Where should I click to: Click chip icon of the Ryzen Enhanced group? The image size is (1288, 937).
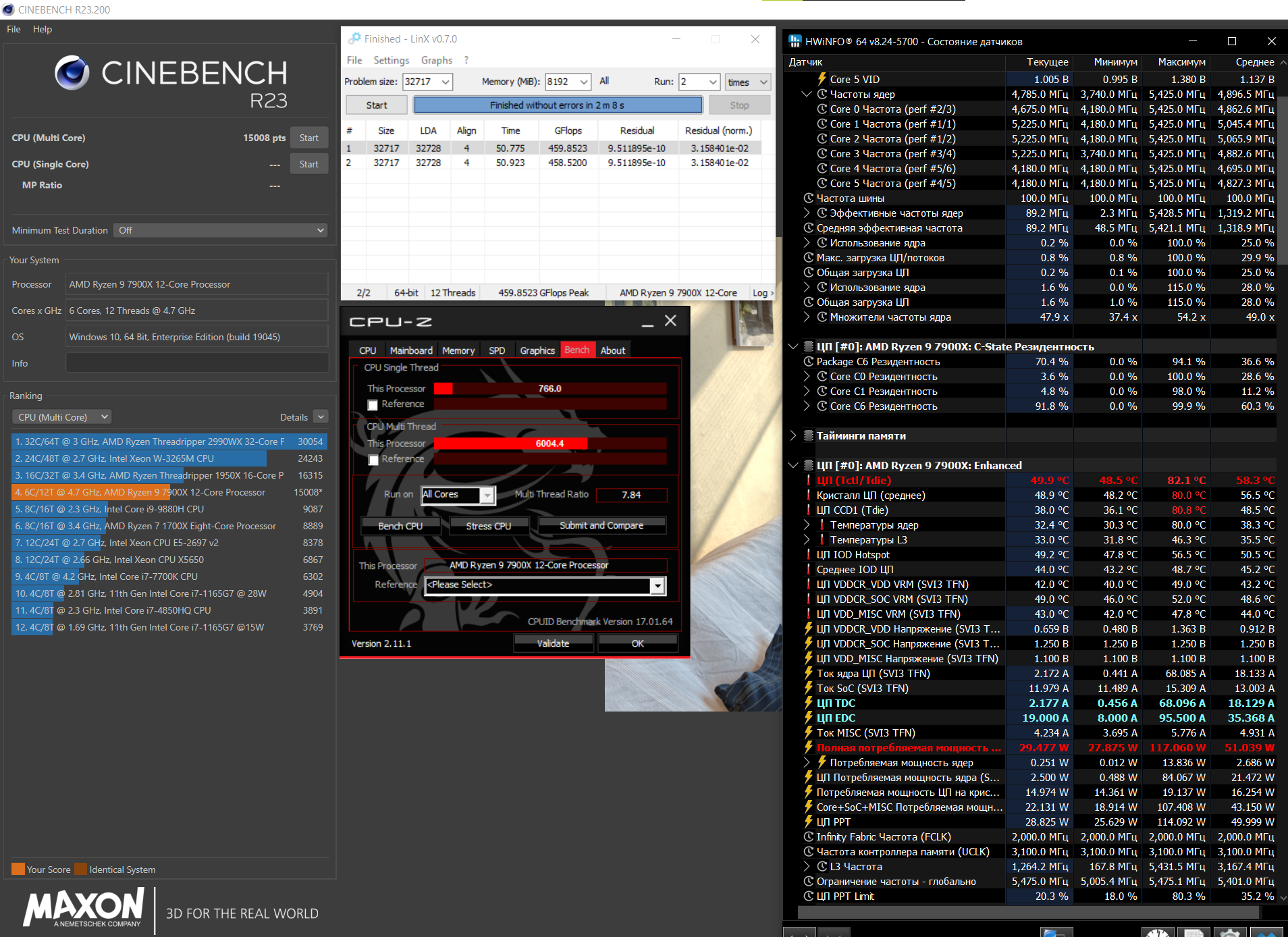(x=809, y=465)
